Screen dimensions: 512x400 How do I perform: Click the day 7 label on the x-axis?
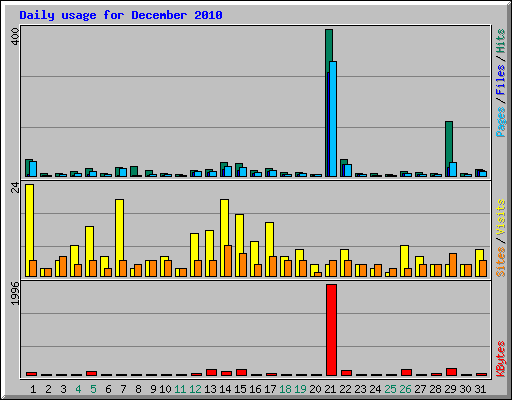coord(123,389)
